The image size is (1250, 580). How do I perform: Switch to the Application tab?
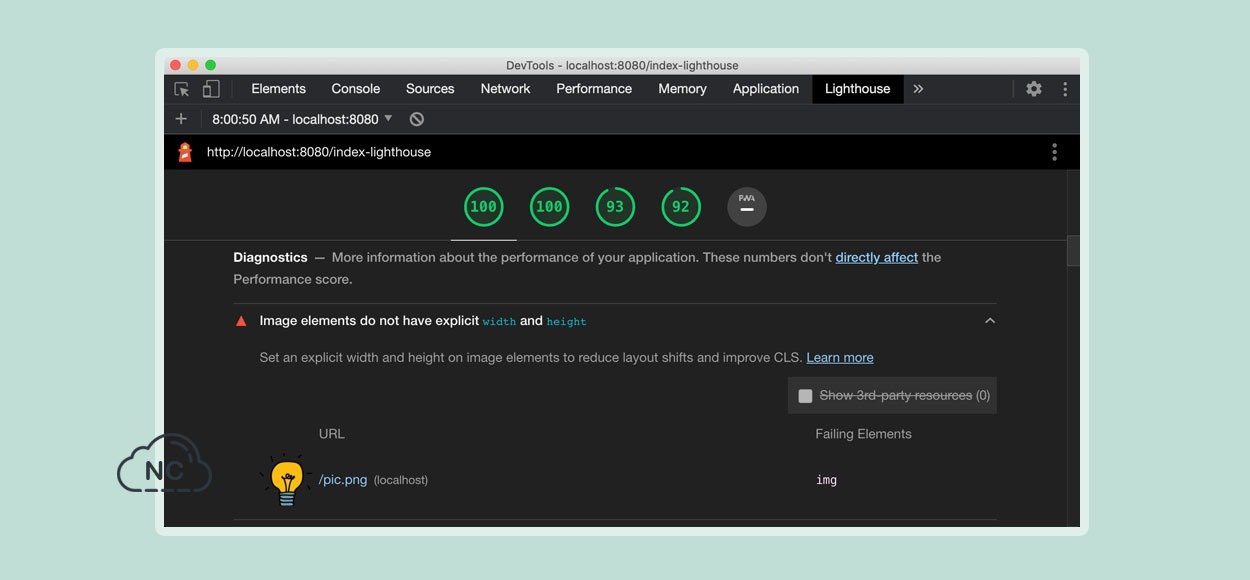click(766, 89)
